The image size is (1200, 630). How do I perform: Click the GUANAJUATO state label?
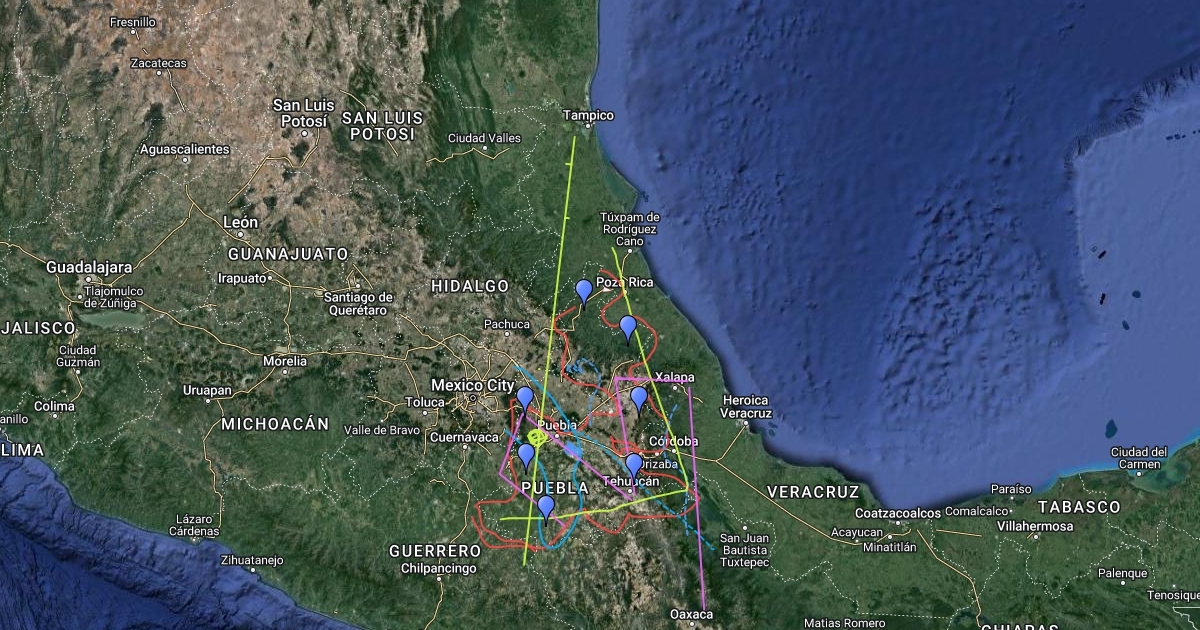point(288,254)
